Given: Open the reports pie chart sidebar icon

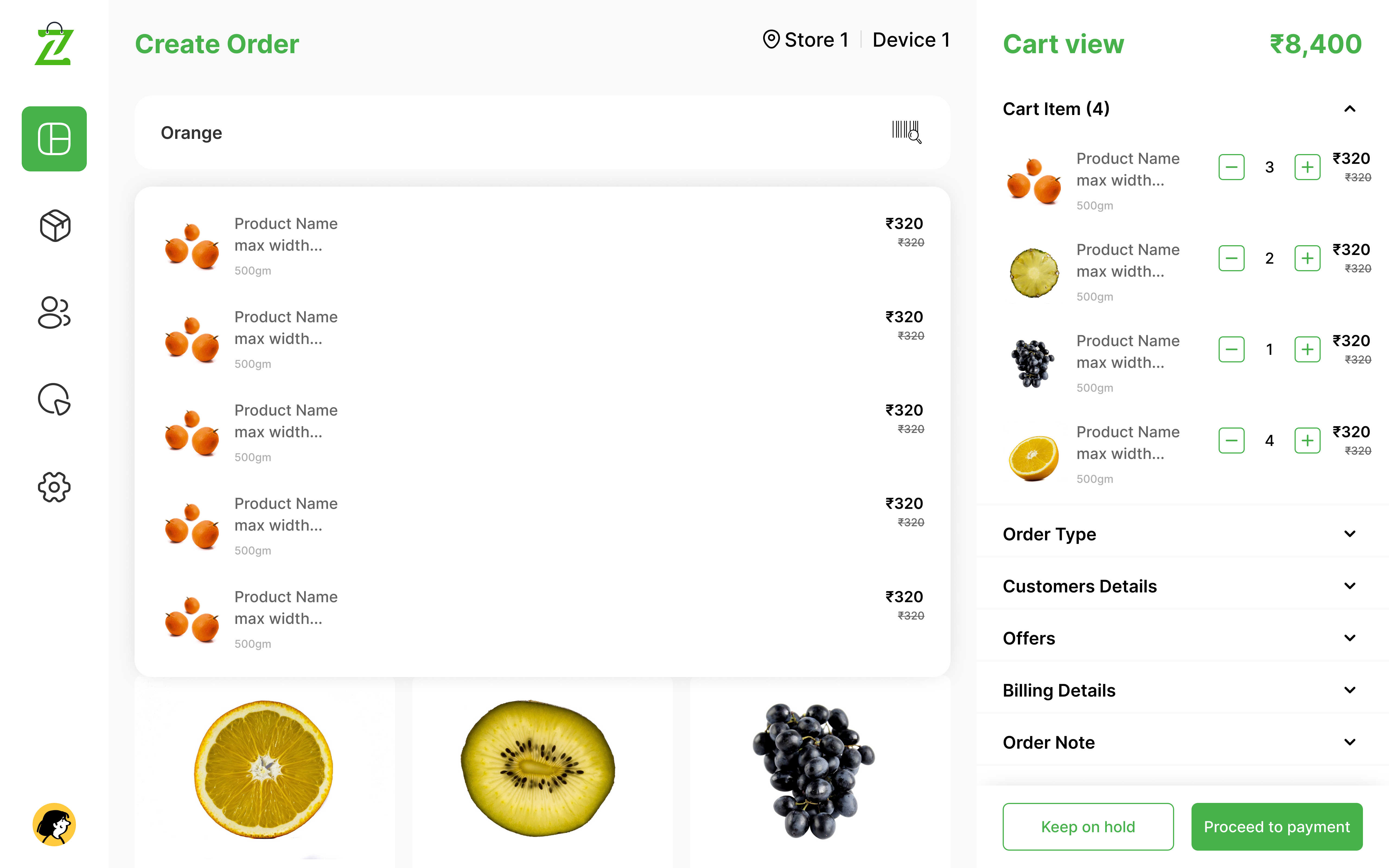Looking at the screenshot, I should click(x=55, y=399).
